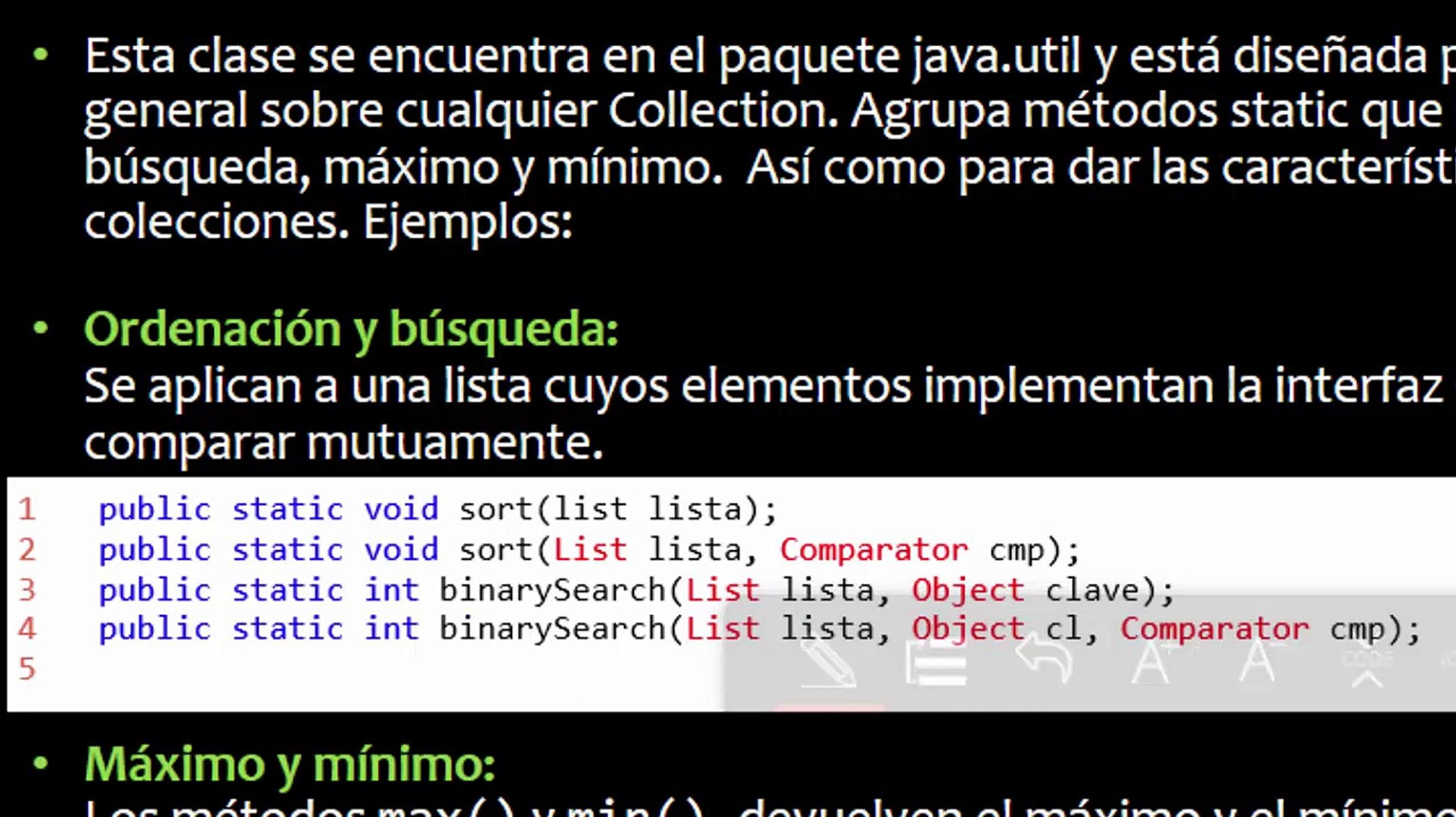Click the word 'Comparator' on code line 2

tap(874, 549)
